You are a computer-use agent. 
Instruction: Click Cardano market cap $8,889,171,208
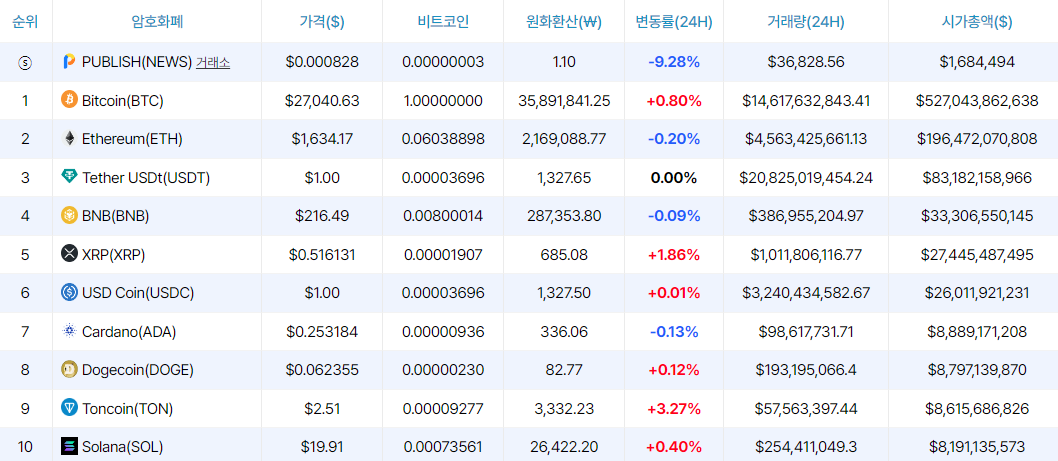pyautogui.click(x=977, y=331)
